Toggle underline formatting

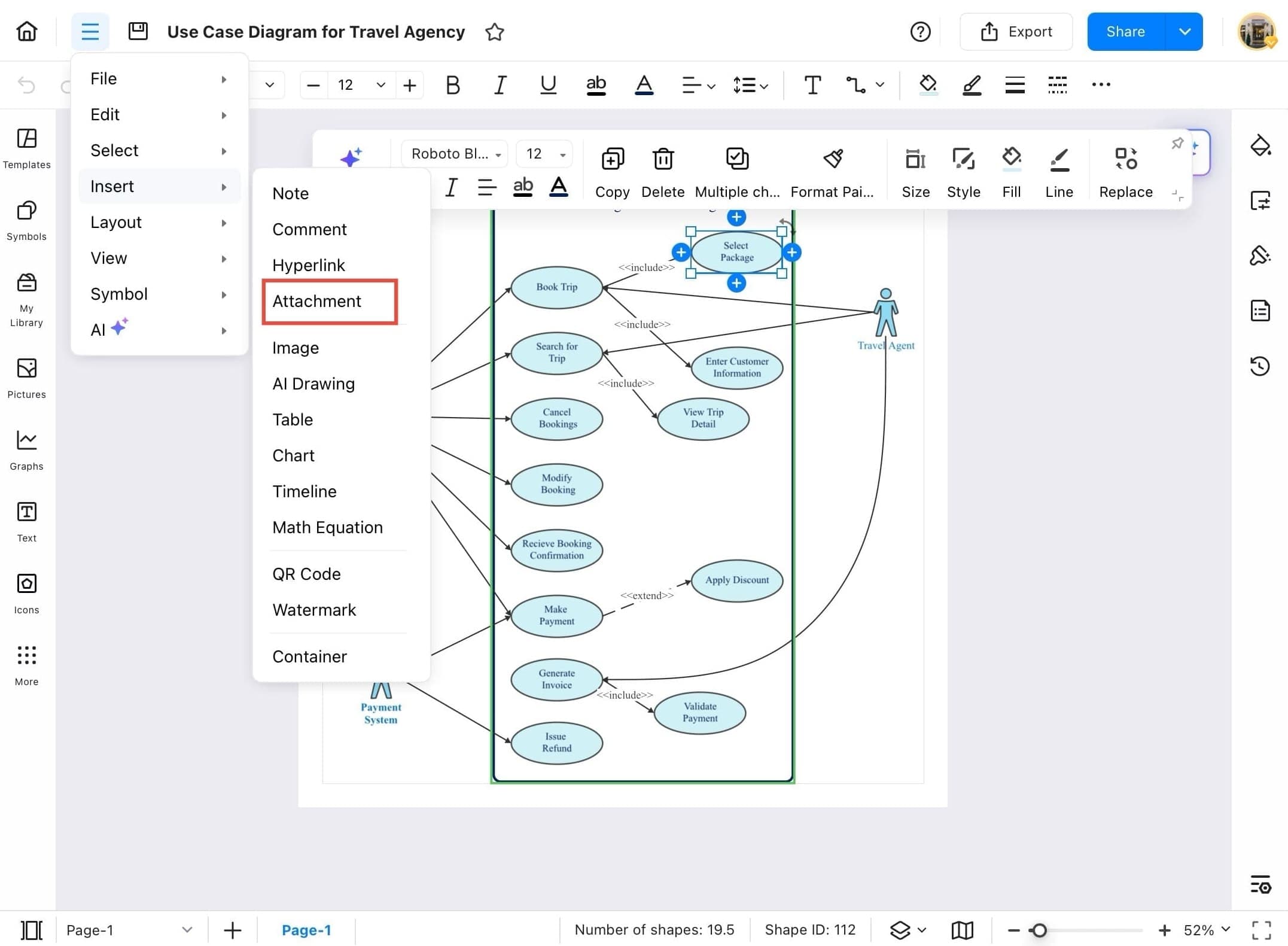547,85
